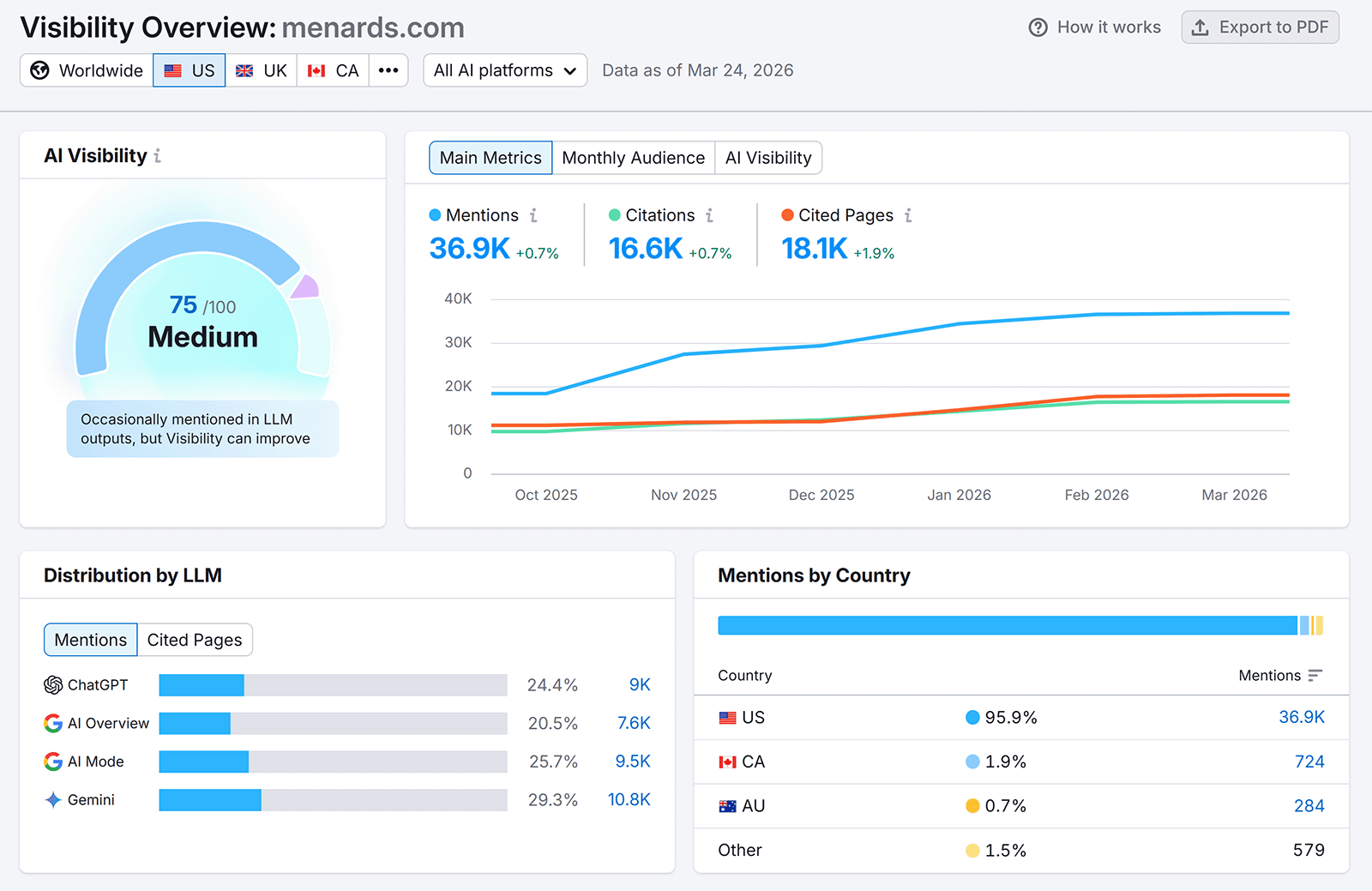Select the ChatGPT icon in Distribution by LLM
The height and width of the screenshot is (891, 1372).
[52, 684]
